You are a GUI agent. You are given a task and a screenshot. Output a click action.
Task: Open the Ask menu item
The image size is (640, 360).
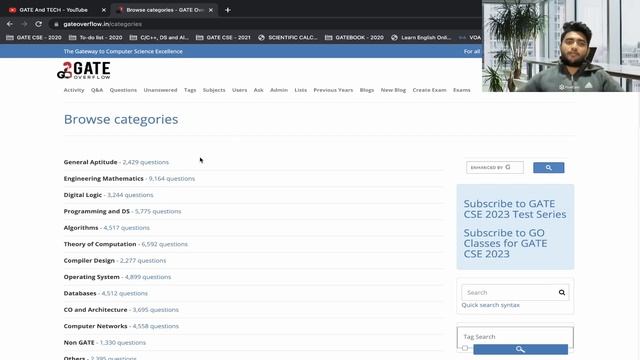258,90
